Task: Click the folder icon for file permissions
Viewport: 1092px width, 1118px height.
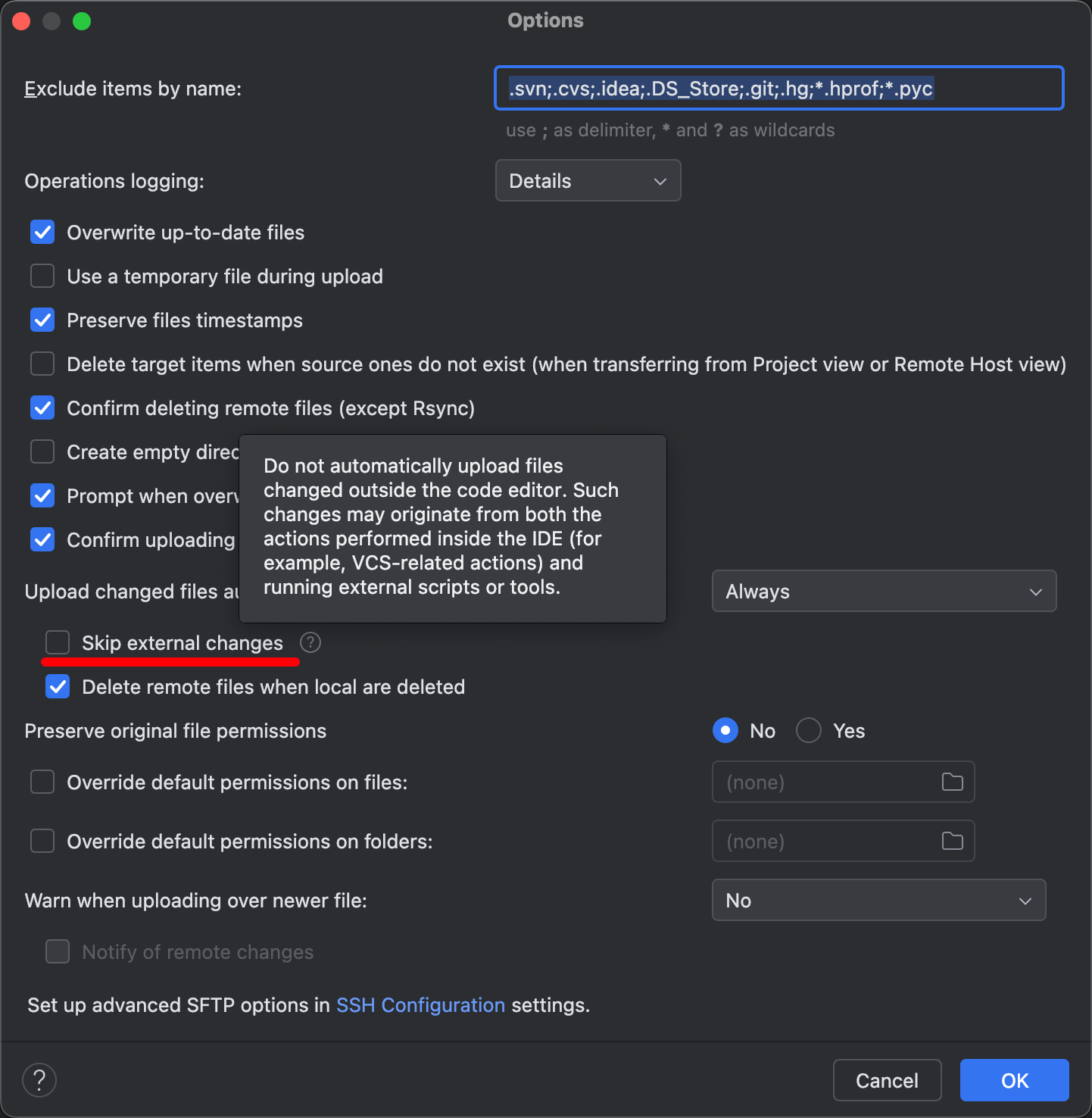Action: (x=952, y=782)
